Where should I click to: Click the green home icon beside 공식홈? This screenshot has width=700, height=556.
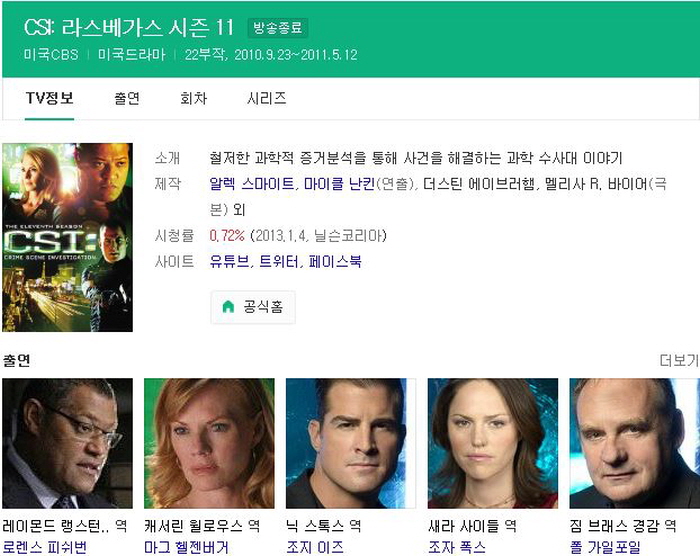(228, 307)
